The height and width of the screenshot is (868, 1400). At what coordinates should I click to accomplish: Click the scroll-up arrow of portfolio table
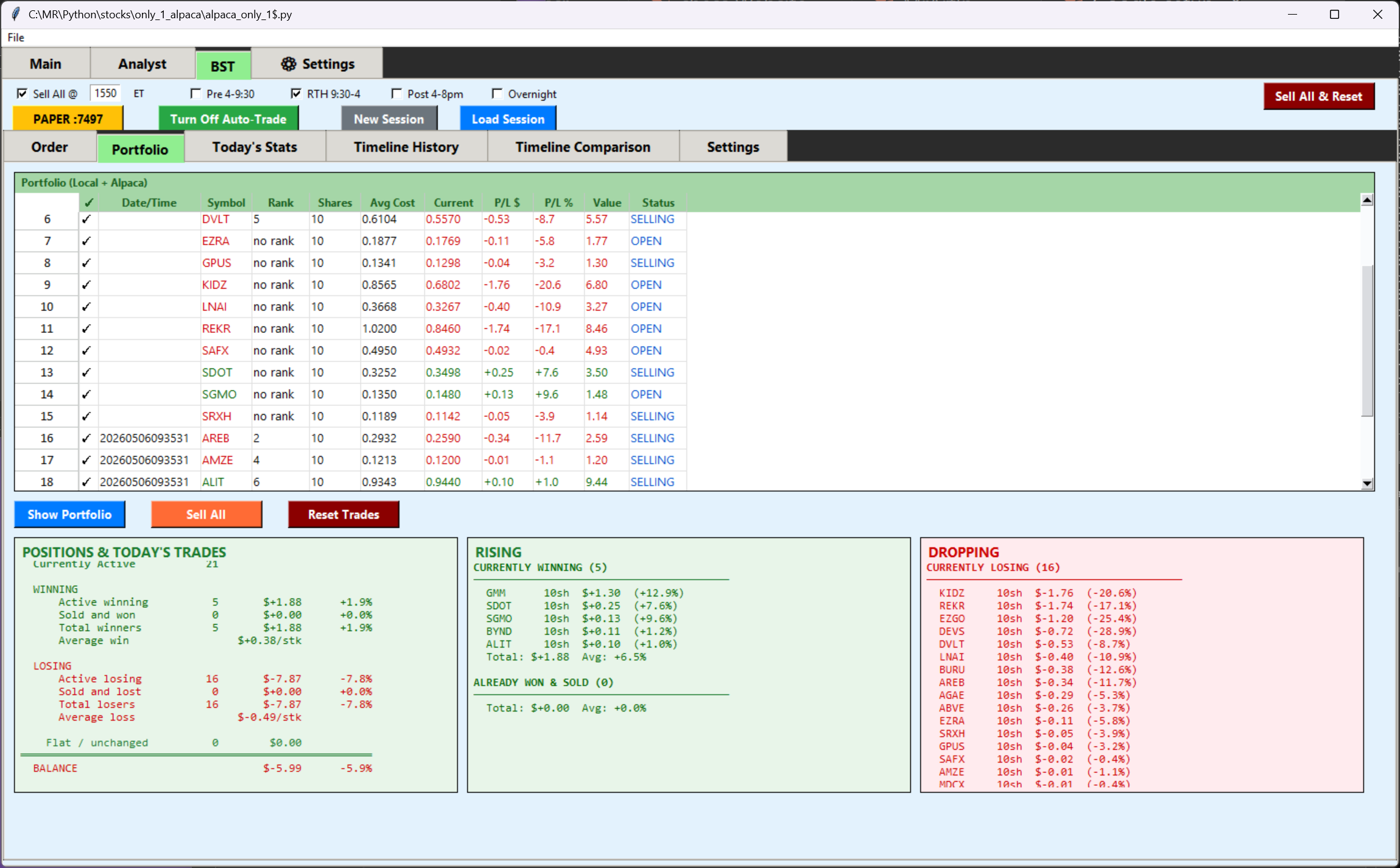tap(1367, 200)
